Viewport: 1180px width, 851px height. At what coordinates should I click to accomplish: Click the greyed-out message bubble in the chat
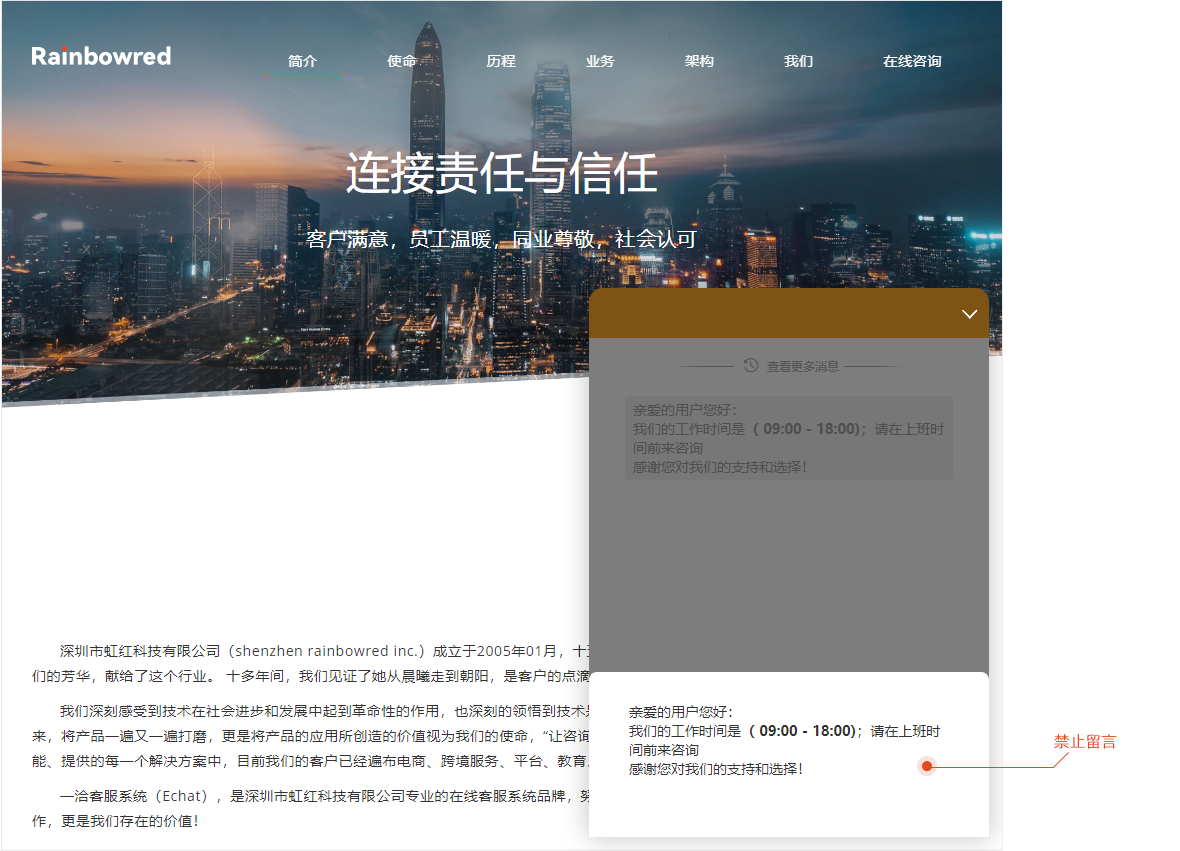[788, 438]
